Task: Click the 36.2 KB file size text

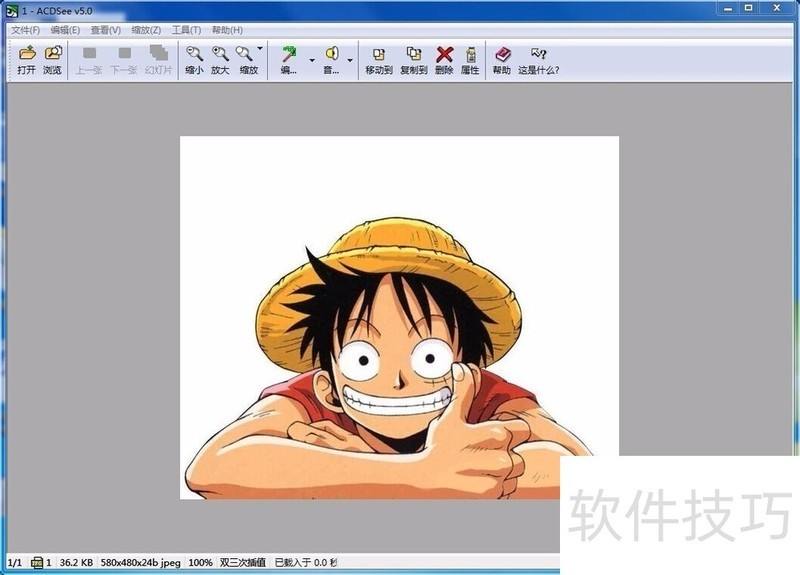Action: tap(76, 563)
